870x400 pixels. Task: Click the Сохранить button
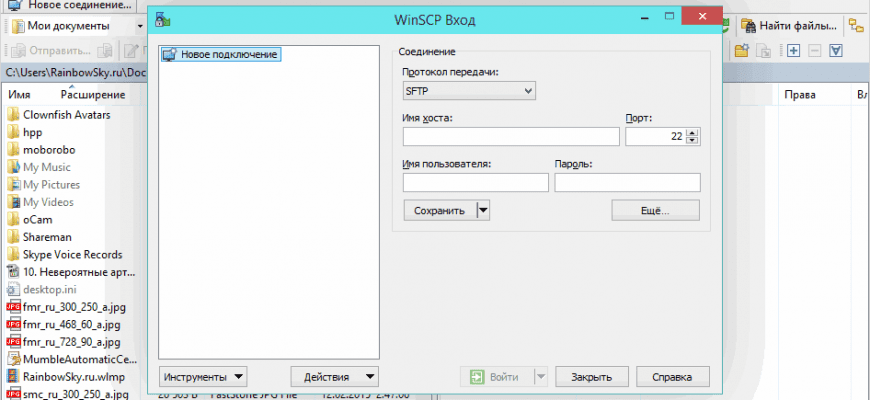[440, 211]
